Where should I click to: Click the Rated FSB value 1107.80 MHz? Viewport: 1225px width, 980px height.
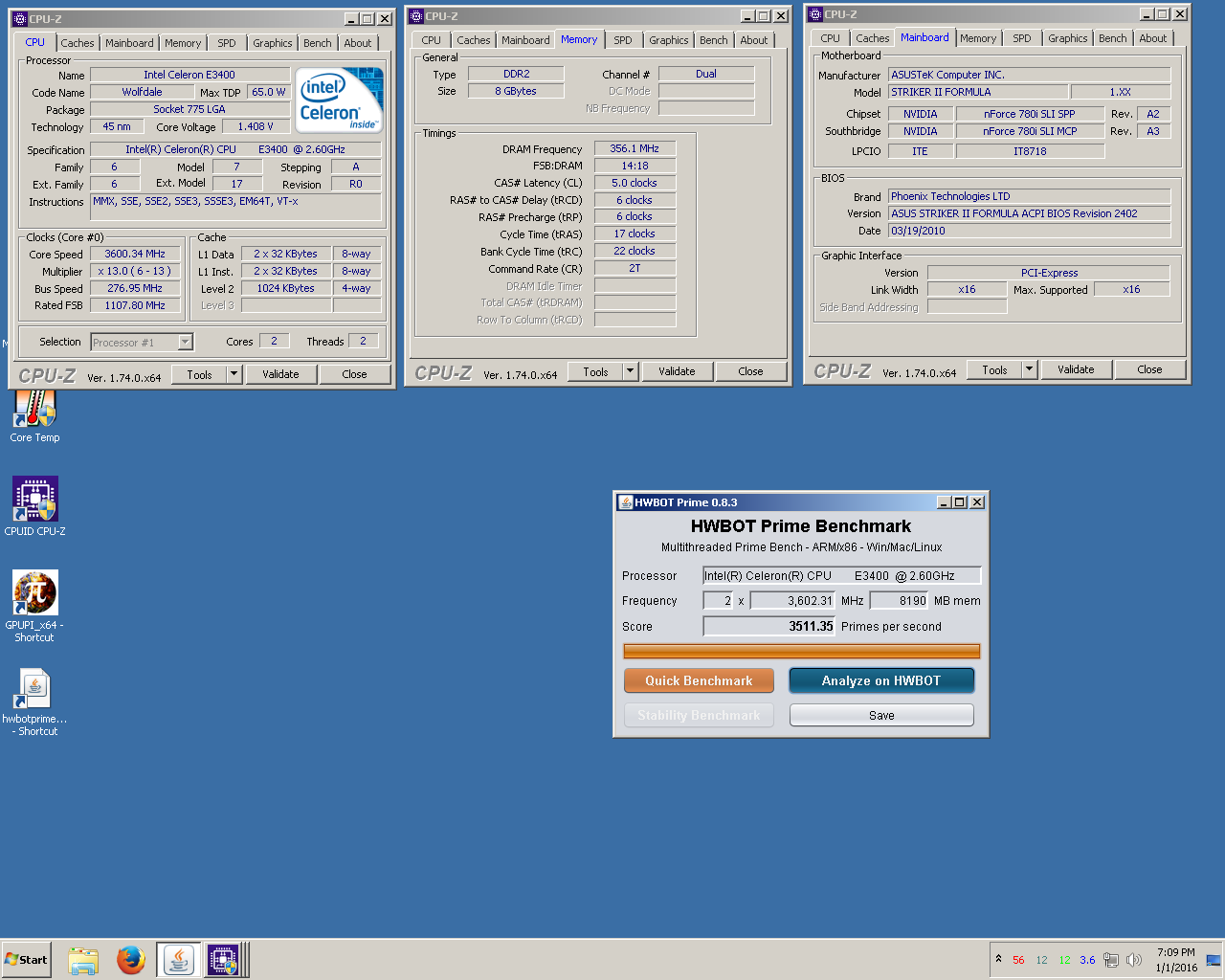pyautogui.click(x=135, y=305)
